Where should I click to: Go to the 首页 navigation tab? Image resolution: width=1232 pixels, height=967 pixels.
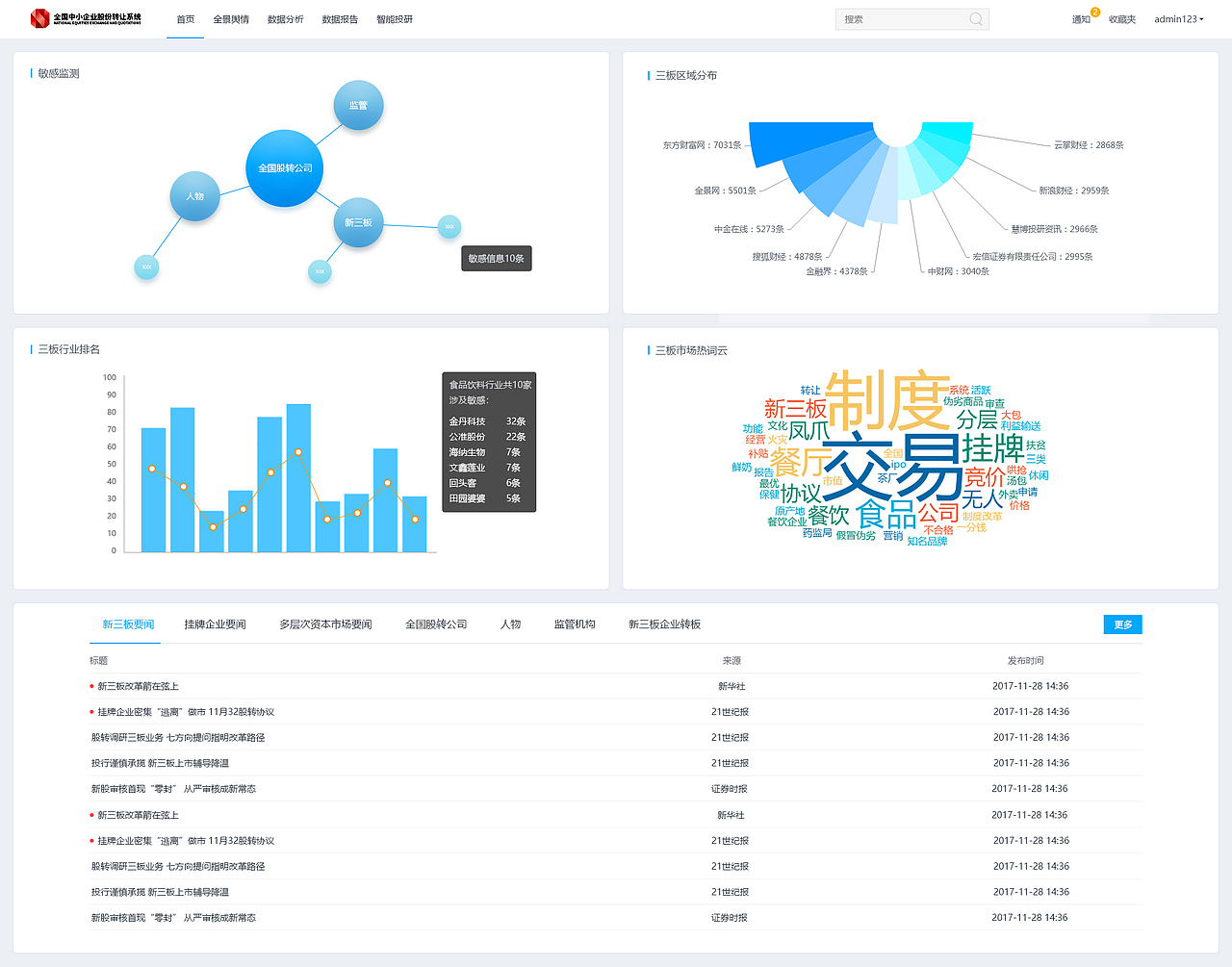click(186, 19)
